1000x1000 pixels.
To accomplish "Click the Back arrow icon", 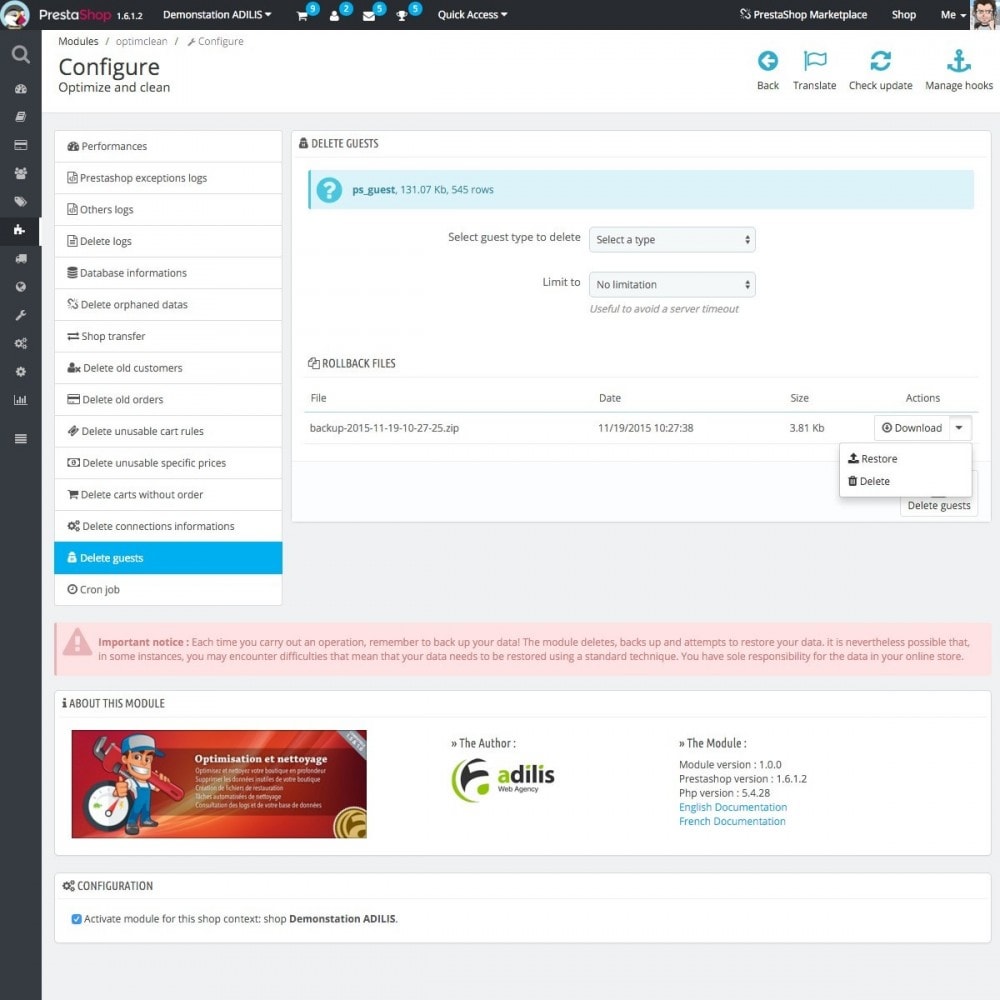I will coord(767,61).
